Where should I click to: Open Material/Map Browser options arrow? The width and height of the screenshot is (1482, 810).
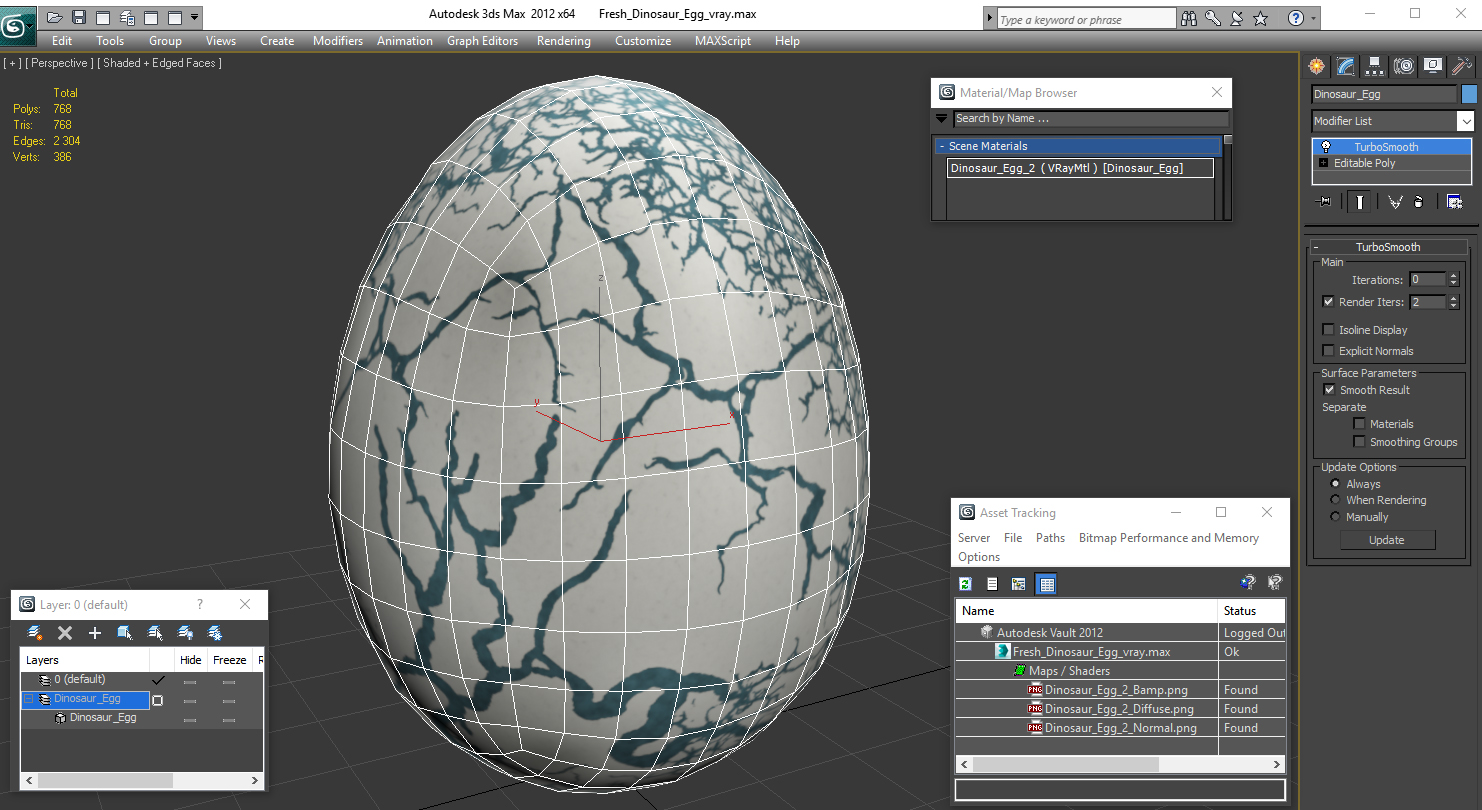tap(941, 118)
